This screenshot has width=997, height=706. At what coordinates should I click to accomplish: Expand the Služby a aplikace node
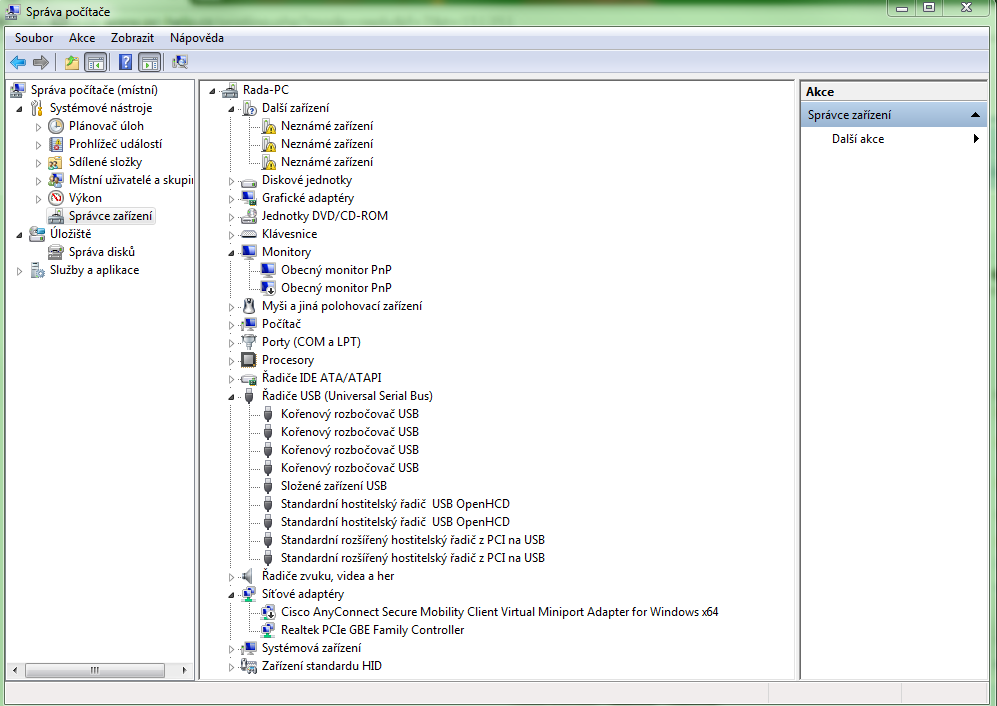[x=20, y=271]
